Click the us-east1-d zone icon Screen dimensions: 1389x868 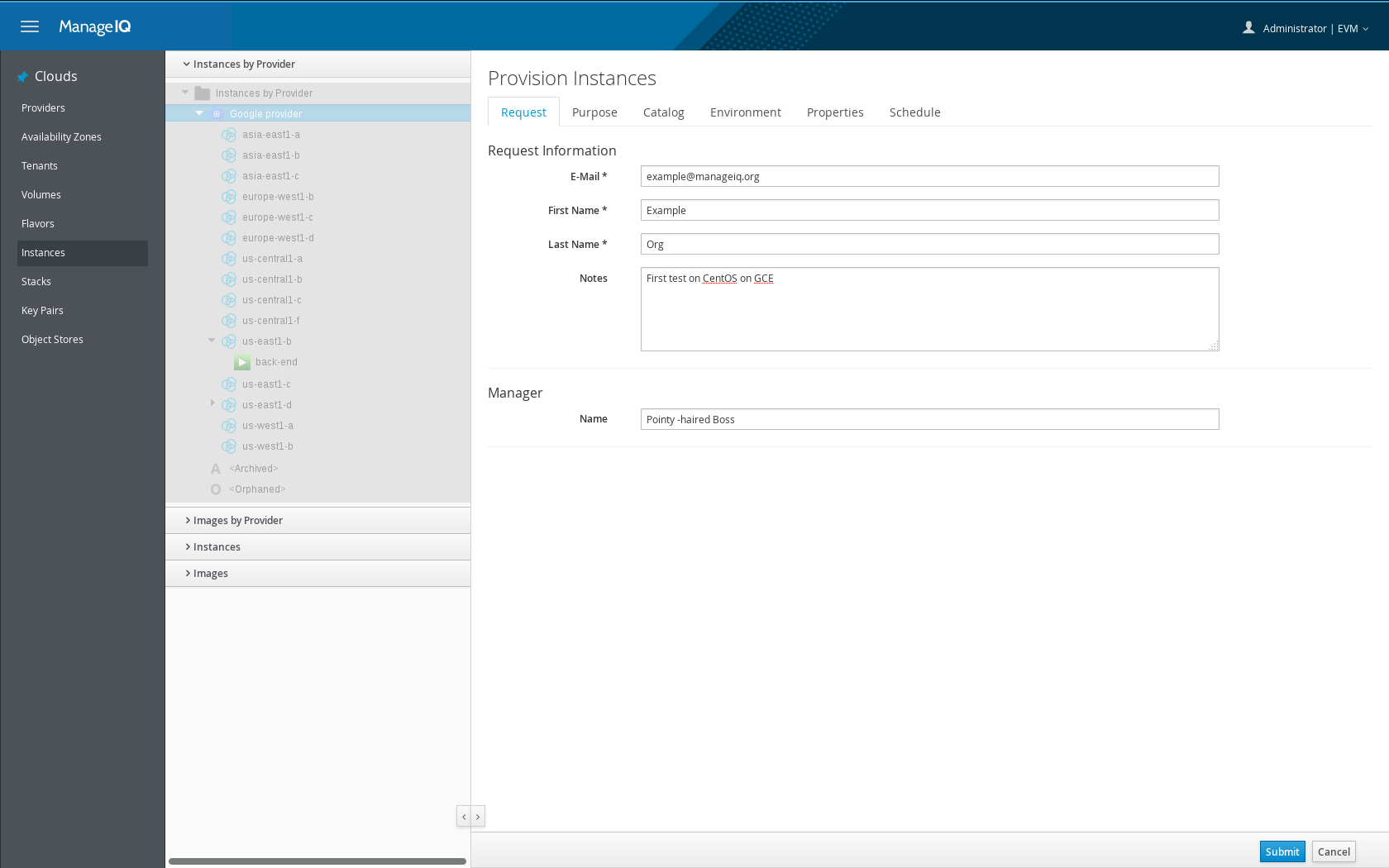229,405
